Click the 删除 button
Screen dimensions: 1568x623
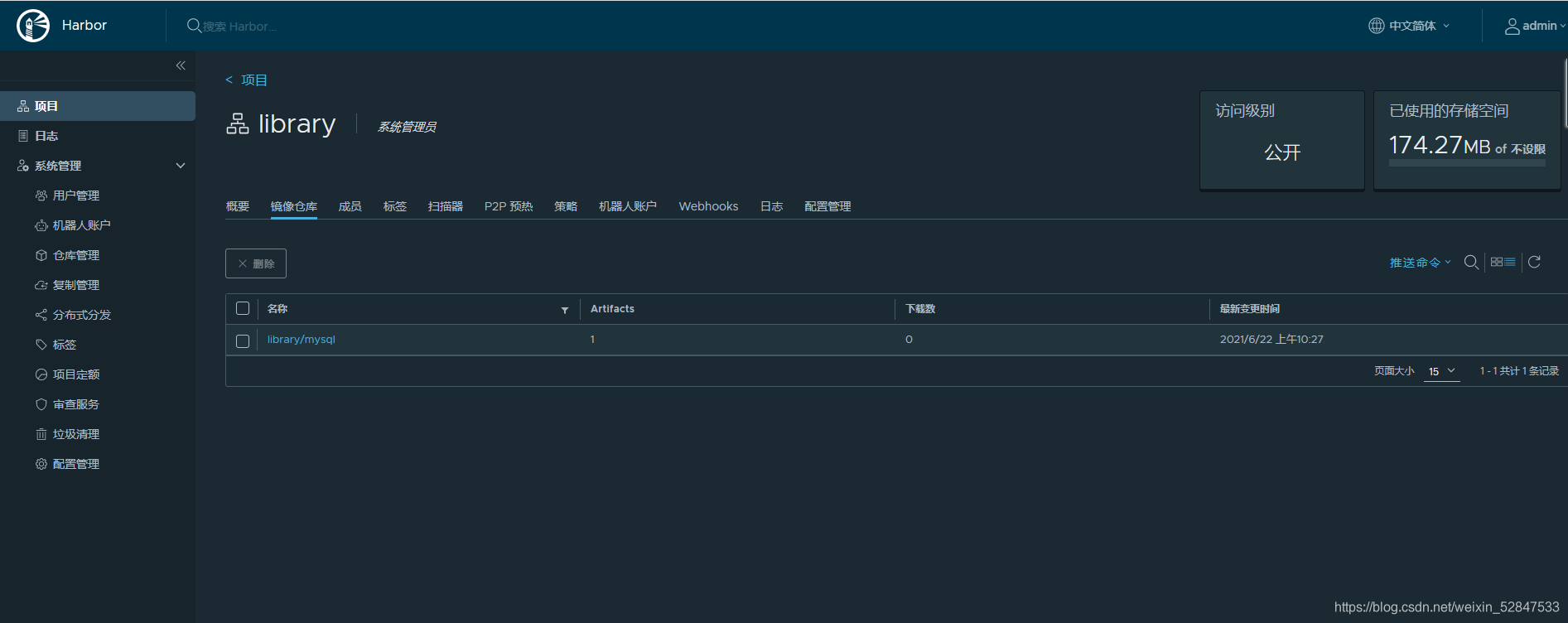tap(256, 263)
